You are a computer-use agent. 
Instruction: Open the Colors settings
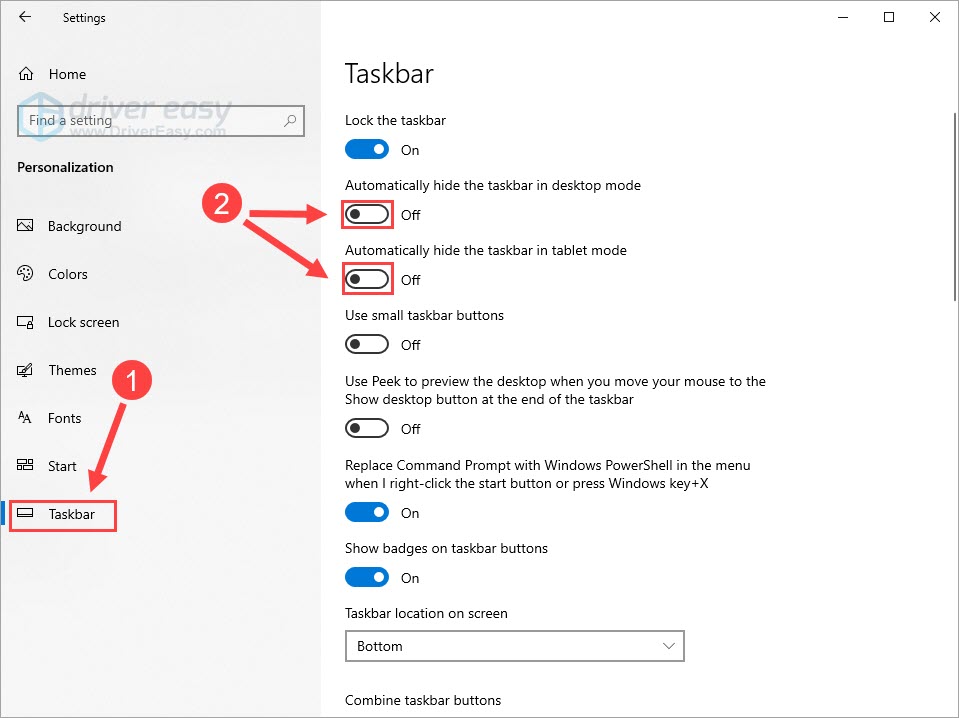tap(67, 274)
